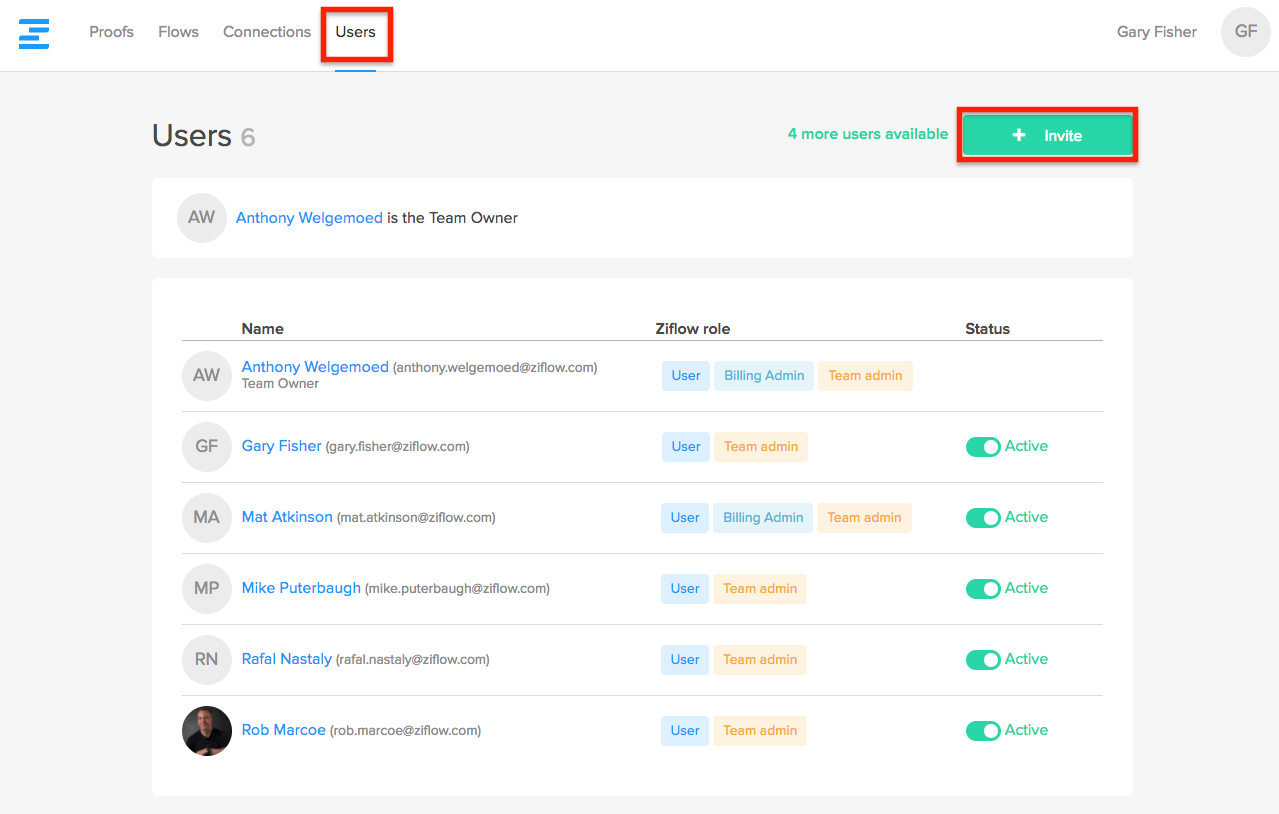Open Rafal Nastaly's user name link
This screenshot has height=814, width=1279.
pos(287,659)
